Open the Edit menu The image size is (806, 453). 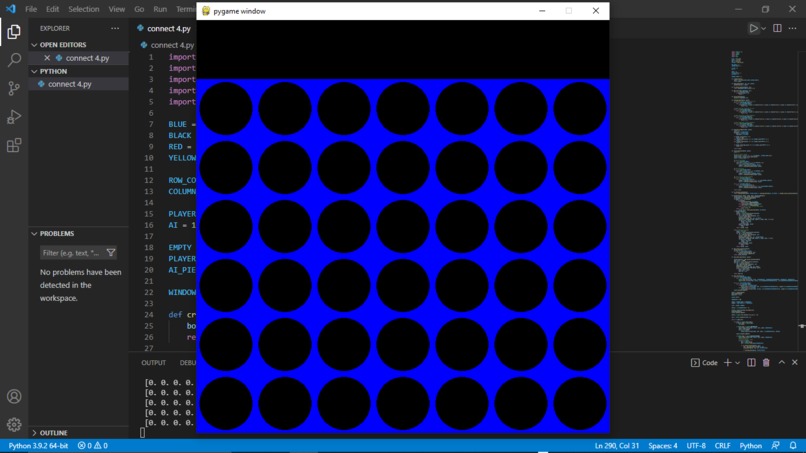pos(52,9)
